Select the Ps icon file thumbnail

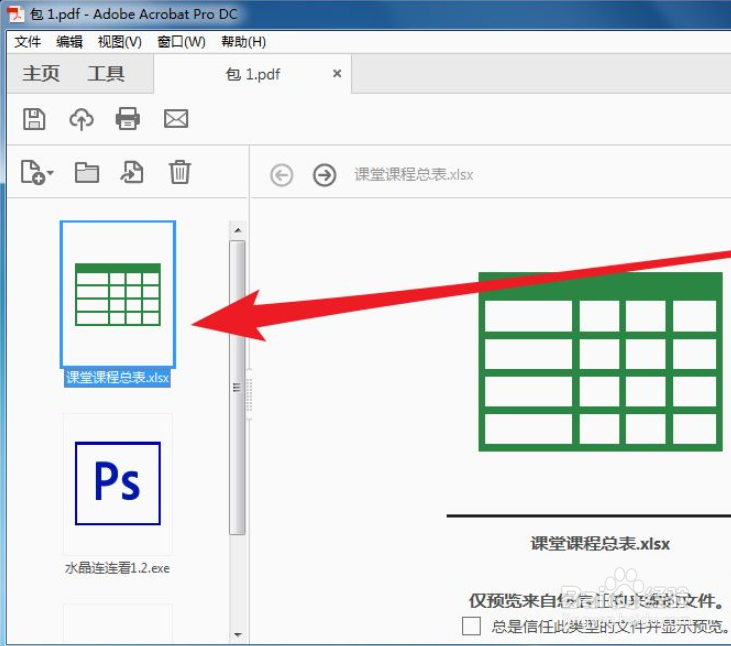tap(118, 483)
